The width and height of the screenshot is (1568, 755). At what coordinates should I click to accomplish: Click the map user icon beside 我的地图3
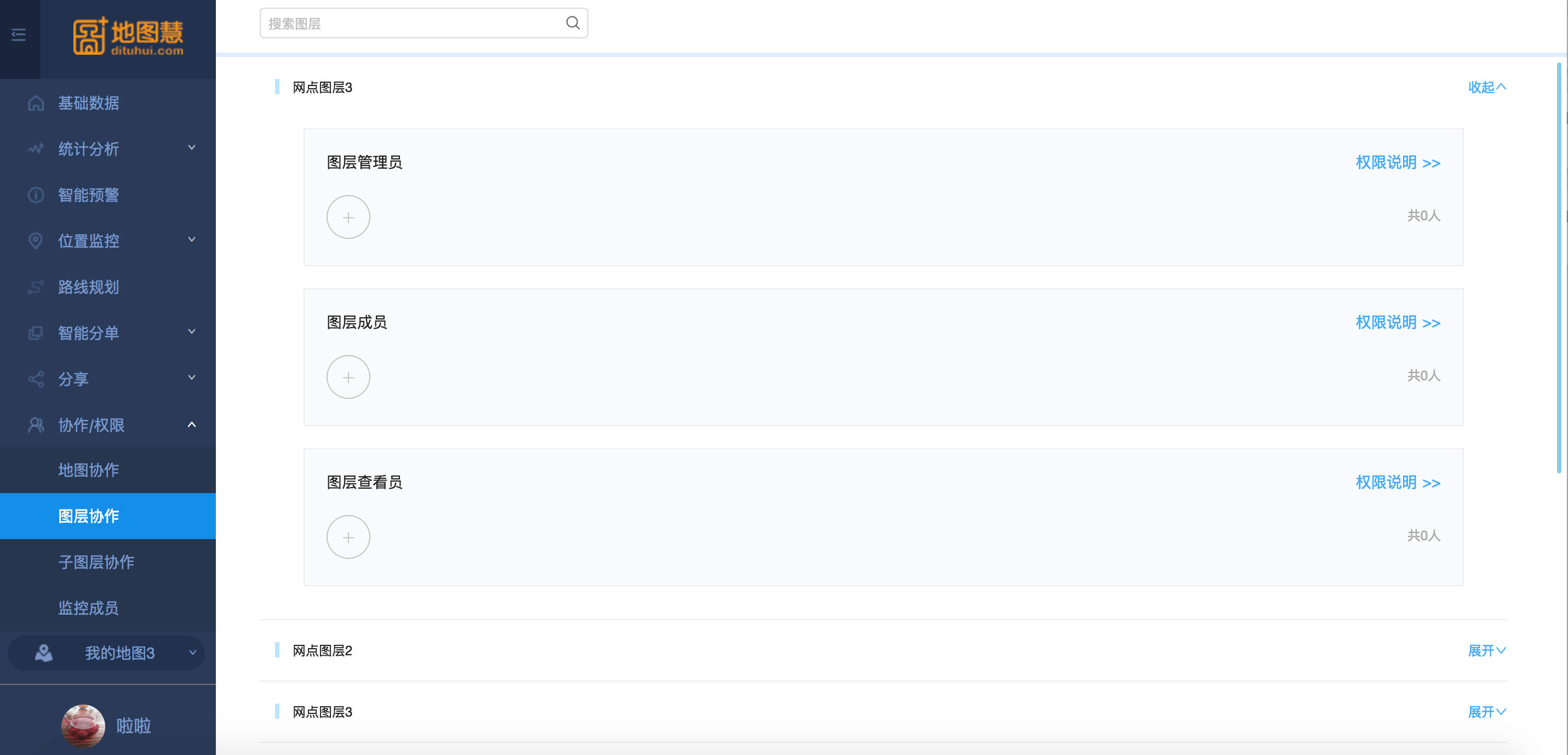click(43, 653)
